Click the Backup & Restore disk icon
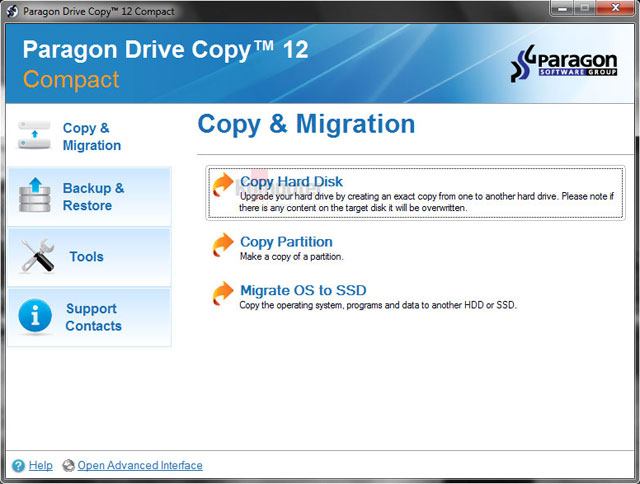 click(x=35, y=196)
